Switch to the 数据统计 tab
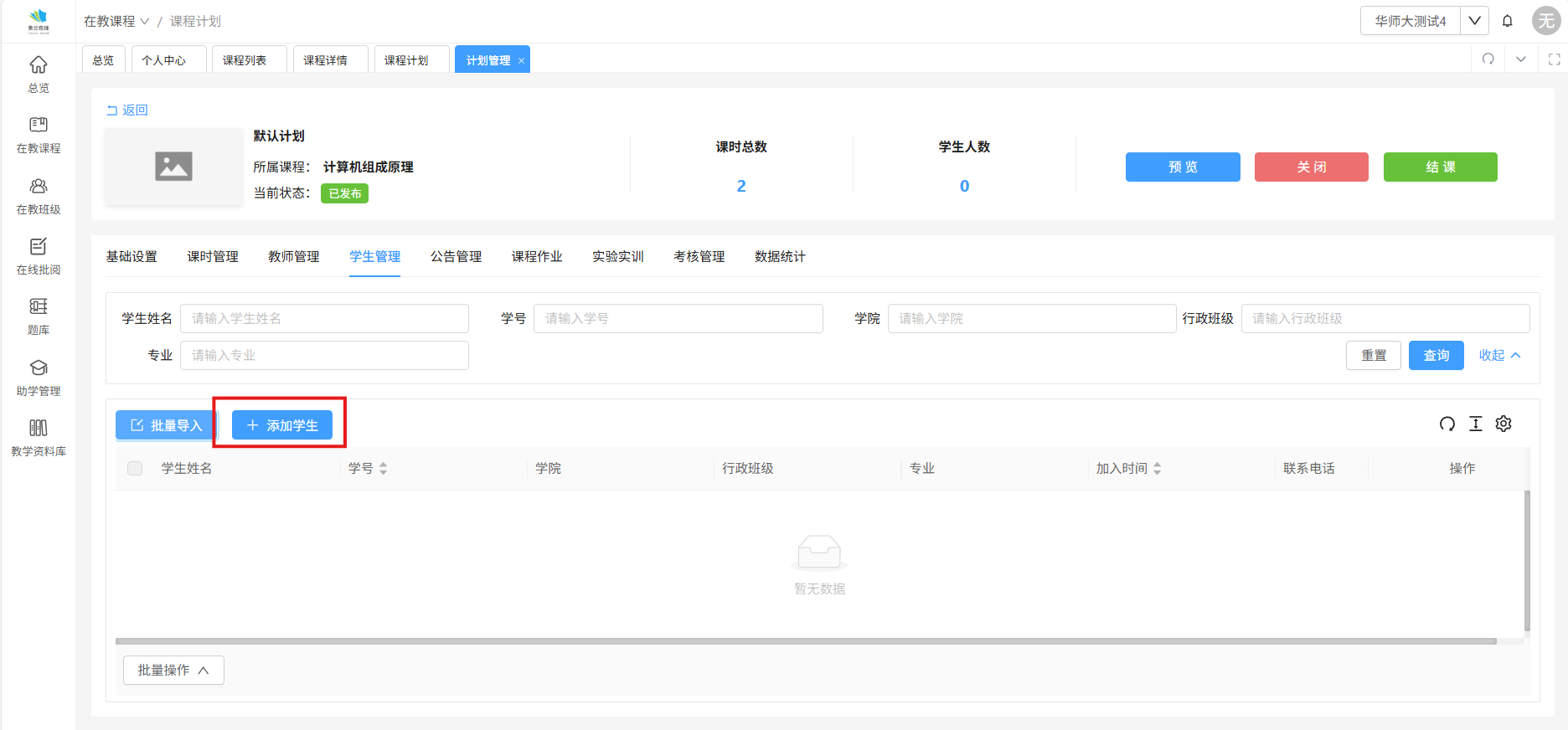The height and width of the screenshot is (730, 1568). (x=780, y=256)
